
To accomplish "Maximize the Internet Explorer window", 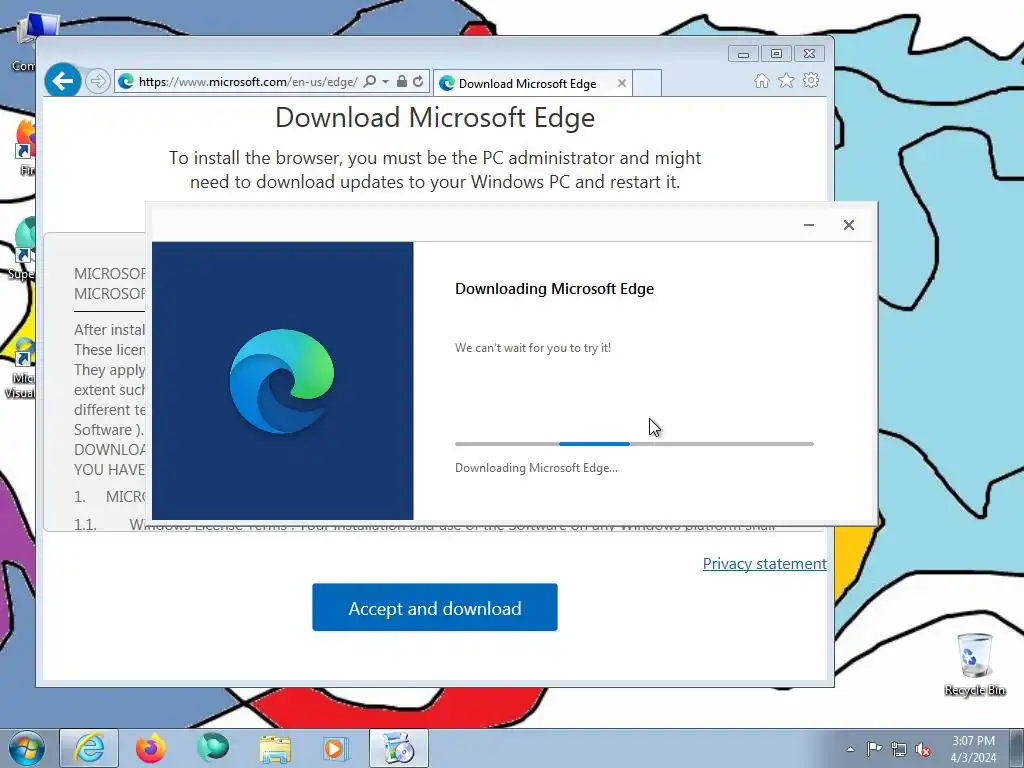I will tap(776, 54).
